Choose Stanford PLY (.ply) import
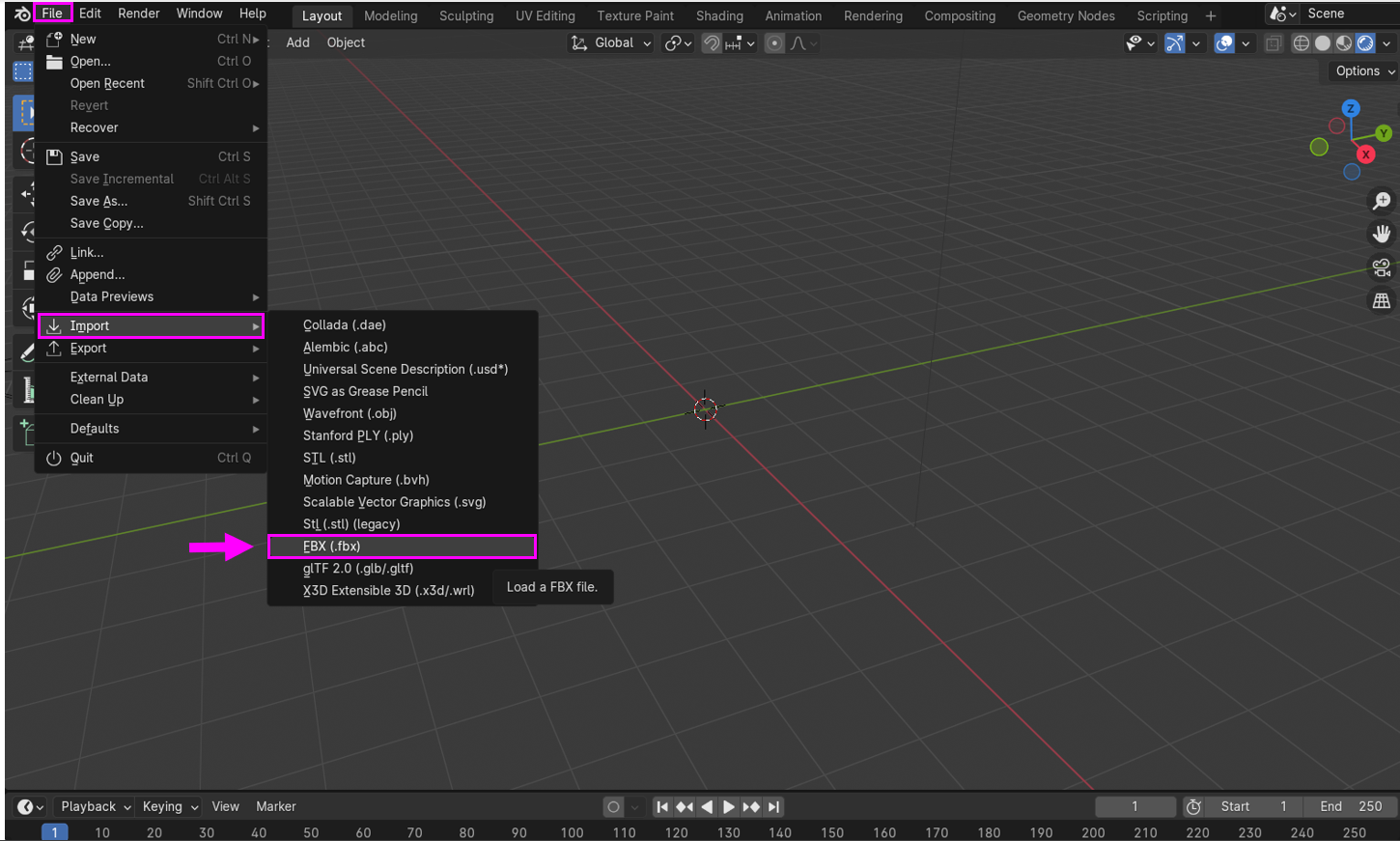This screenshot has height=841, width=1400. pyautogui.click(x=402, y=435)
